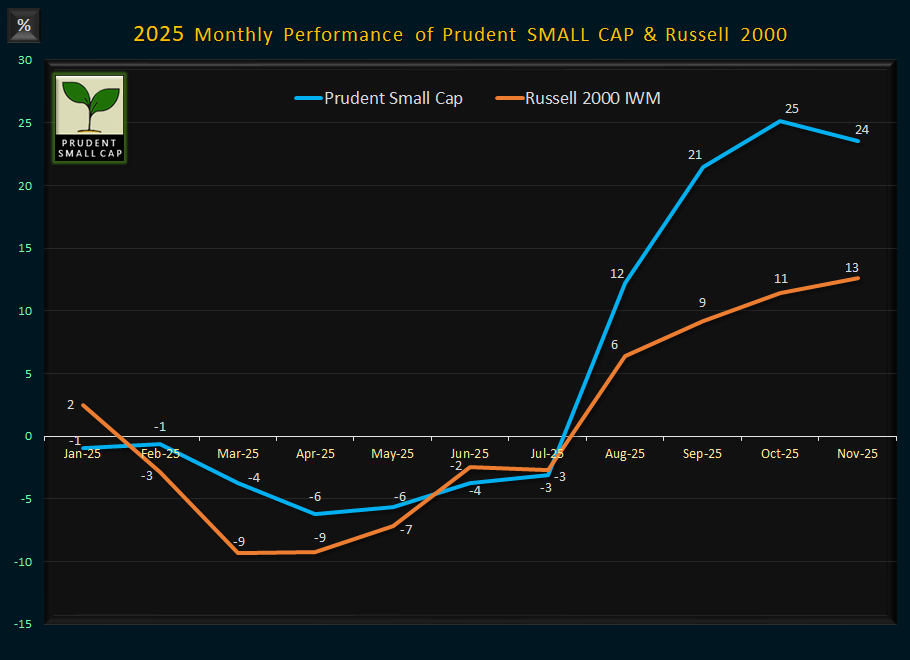Click the percent (%) symbol button
Screen dimensions: 910x660
(x=23, y=25)
